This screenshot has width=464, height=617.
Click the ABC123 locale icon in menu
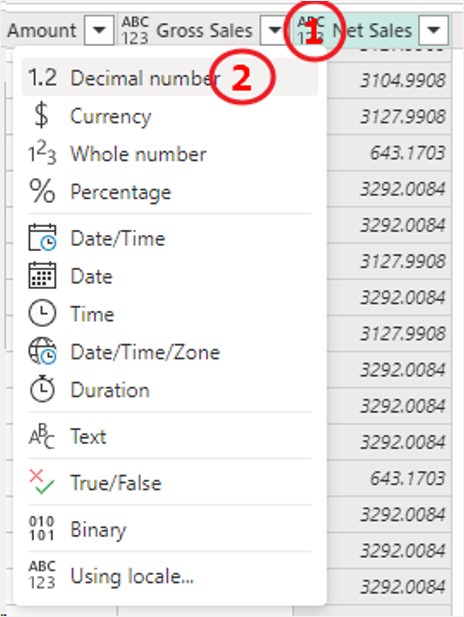[x=42, y=575]
